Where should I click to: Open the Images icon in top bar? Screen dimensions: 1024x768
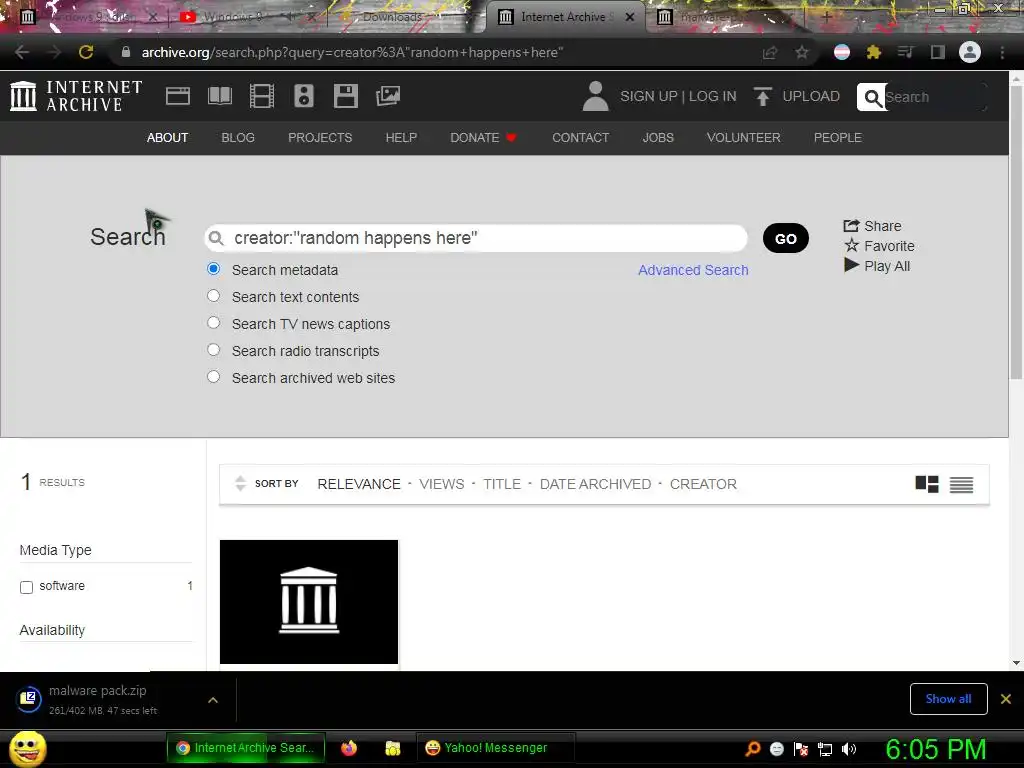388,96
